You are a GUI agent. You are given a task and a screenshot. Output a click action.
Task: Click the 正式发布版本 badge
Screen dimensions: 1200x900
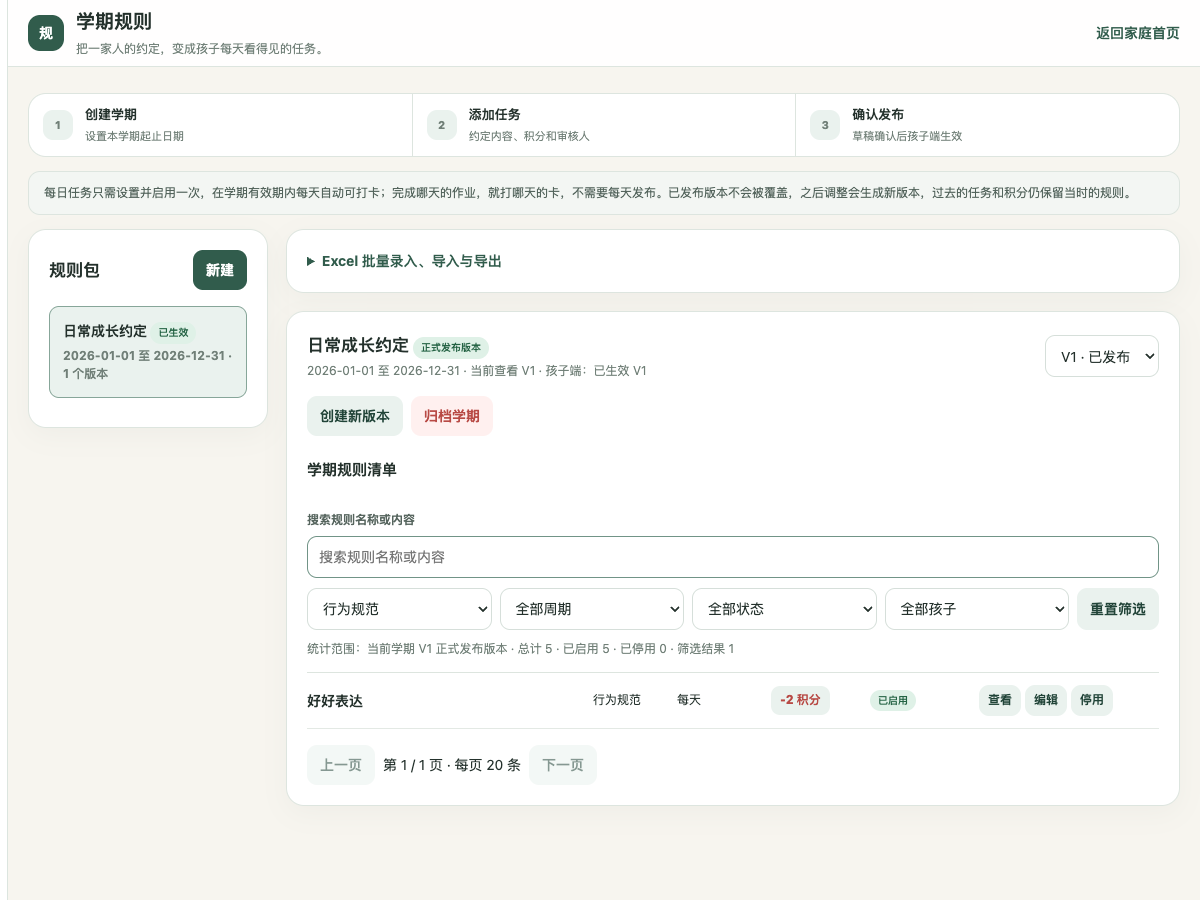tap(451, 347)
